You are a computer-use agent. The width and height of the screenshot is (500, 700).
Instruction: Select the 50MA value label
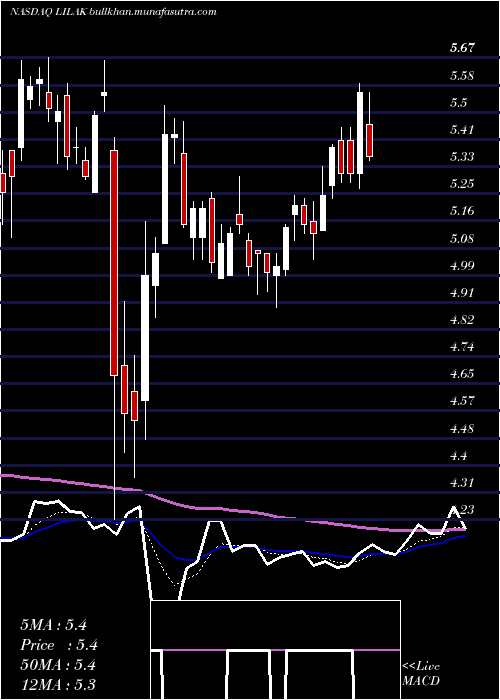[58, 665]
